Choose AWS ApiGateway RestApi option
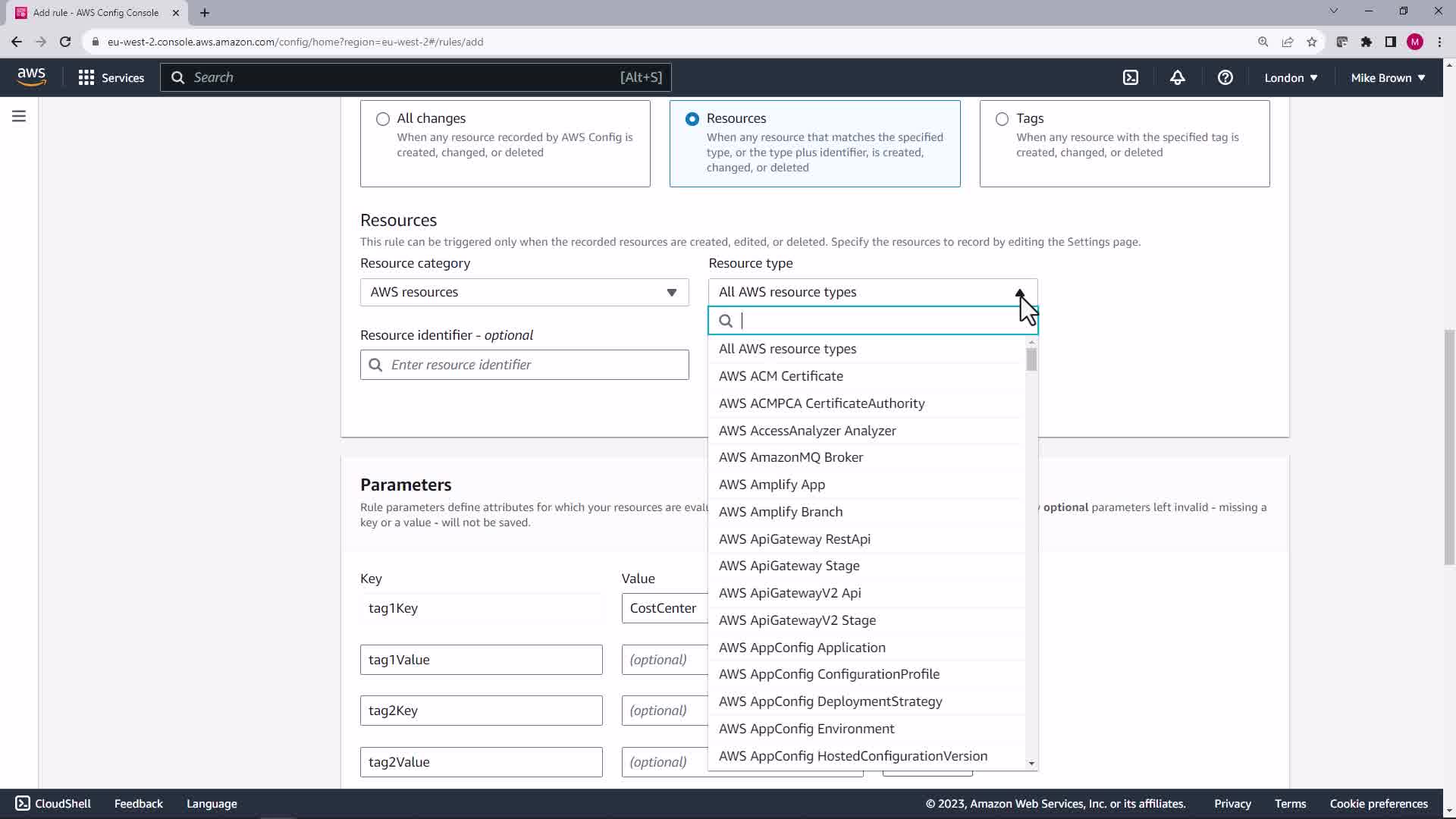The height and width of the screenshot is (819, 1456). coord(794,539)
